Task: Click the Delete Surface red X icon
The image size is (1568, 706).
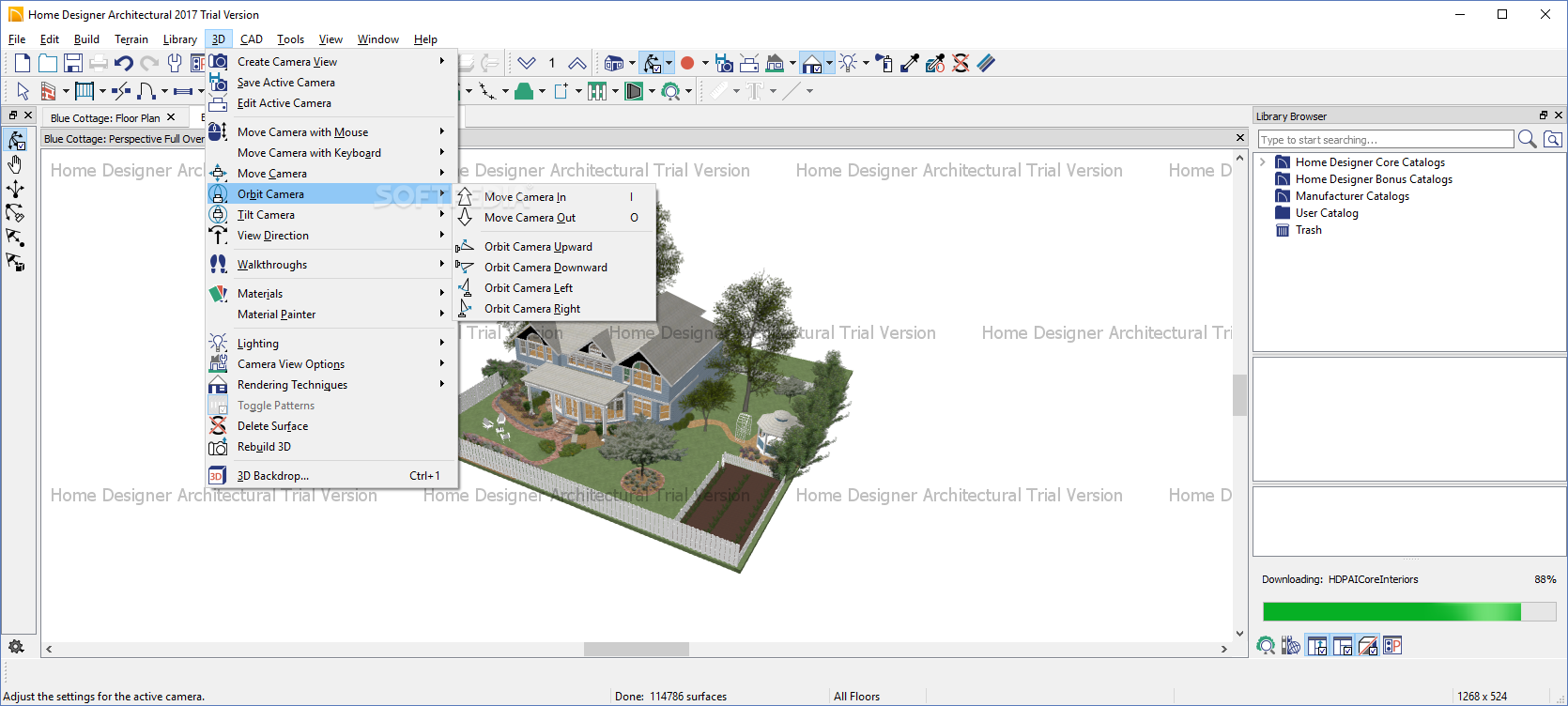Action: (961, 63)
